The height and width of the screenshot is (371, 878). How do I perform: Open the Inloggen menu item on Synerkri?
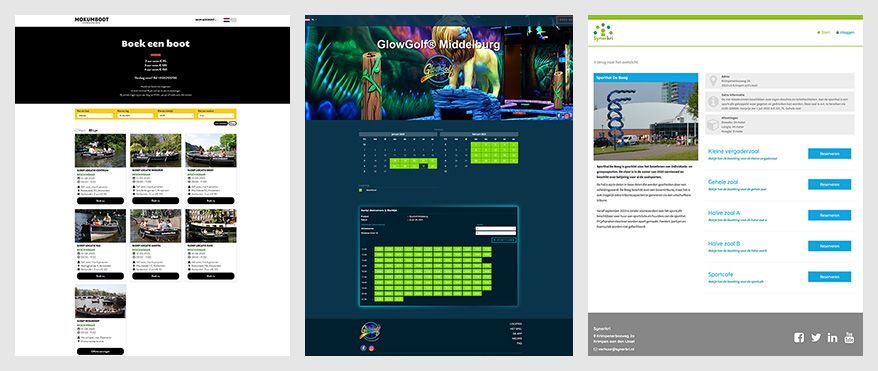[x=845, y=32]
